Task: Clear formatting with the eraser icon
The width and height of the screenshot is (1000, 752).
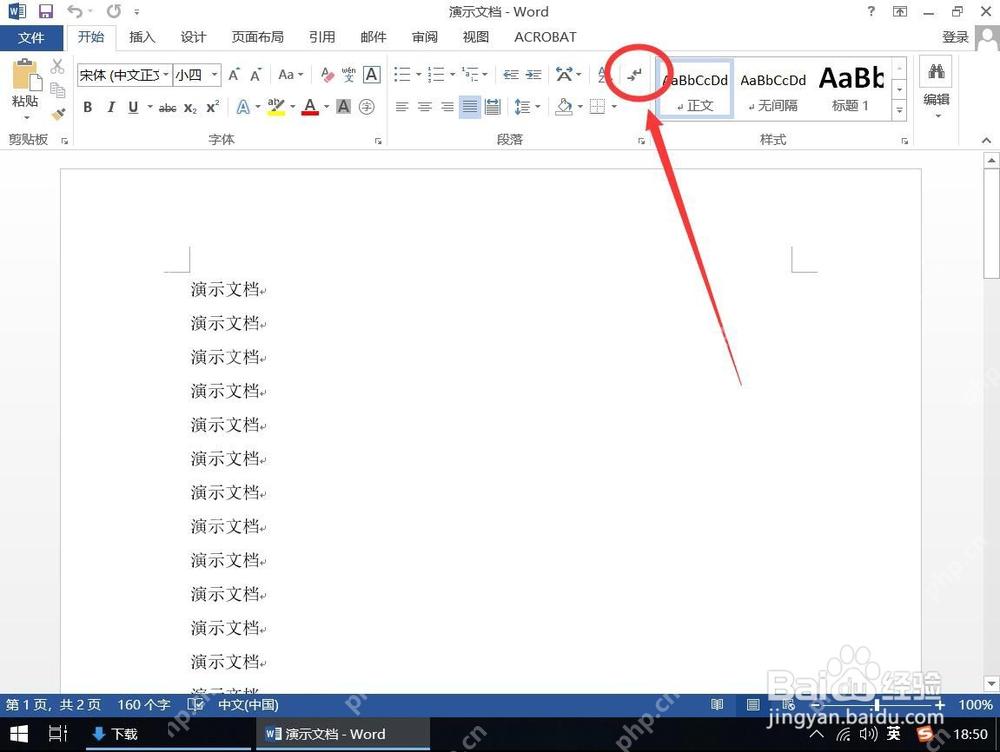Action: point(327,75)
